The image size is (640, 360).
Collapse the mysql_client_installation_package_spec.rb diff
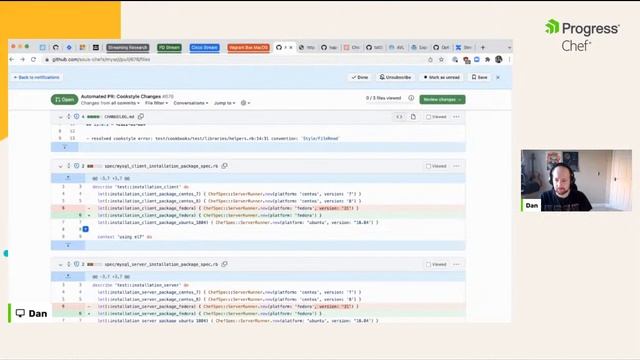pyautogui.click(x=60, y=167)
